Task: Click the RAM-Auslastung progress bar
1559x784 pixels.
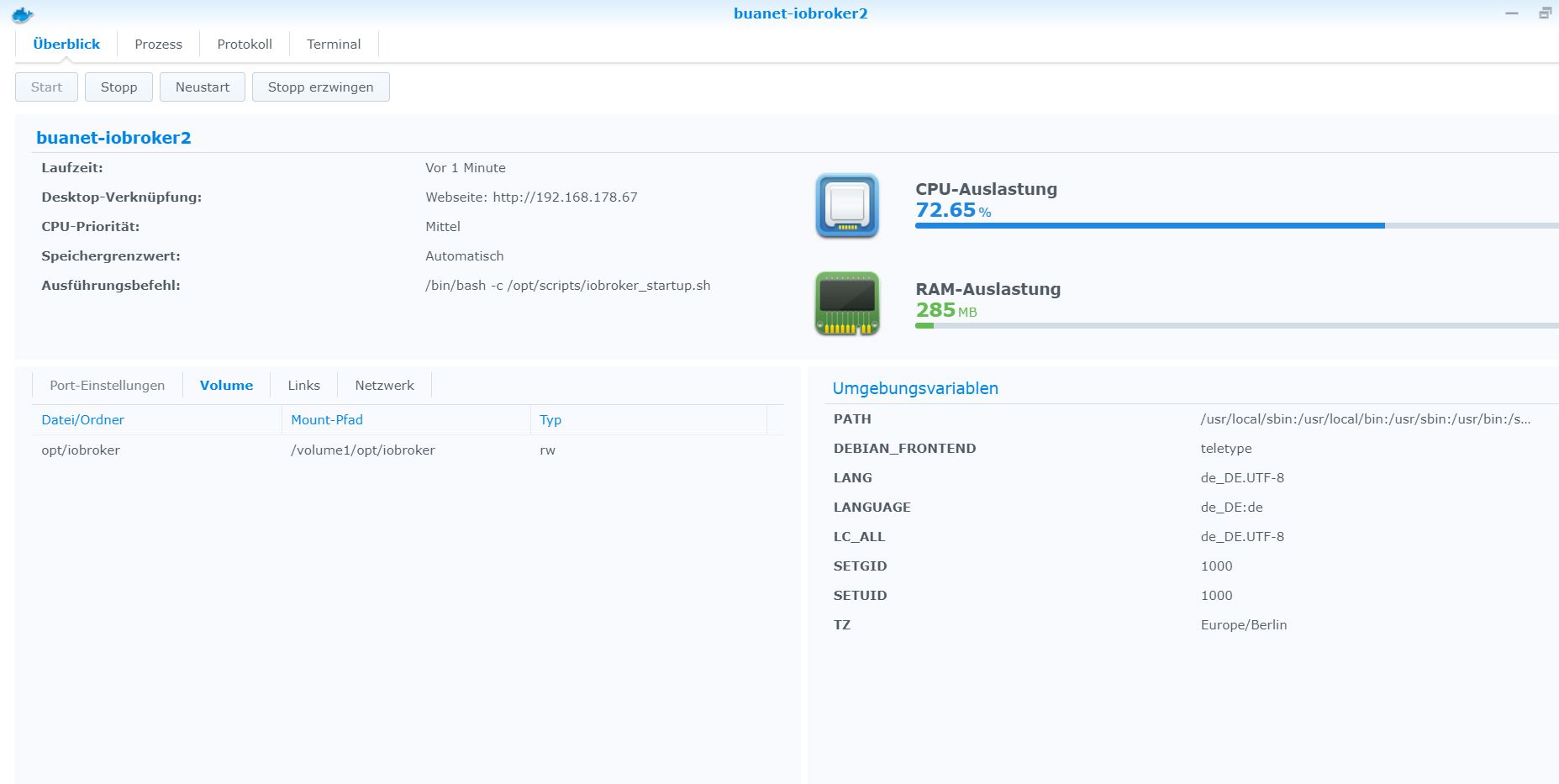Action: (x=1236, y=325)
